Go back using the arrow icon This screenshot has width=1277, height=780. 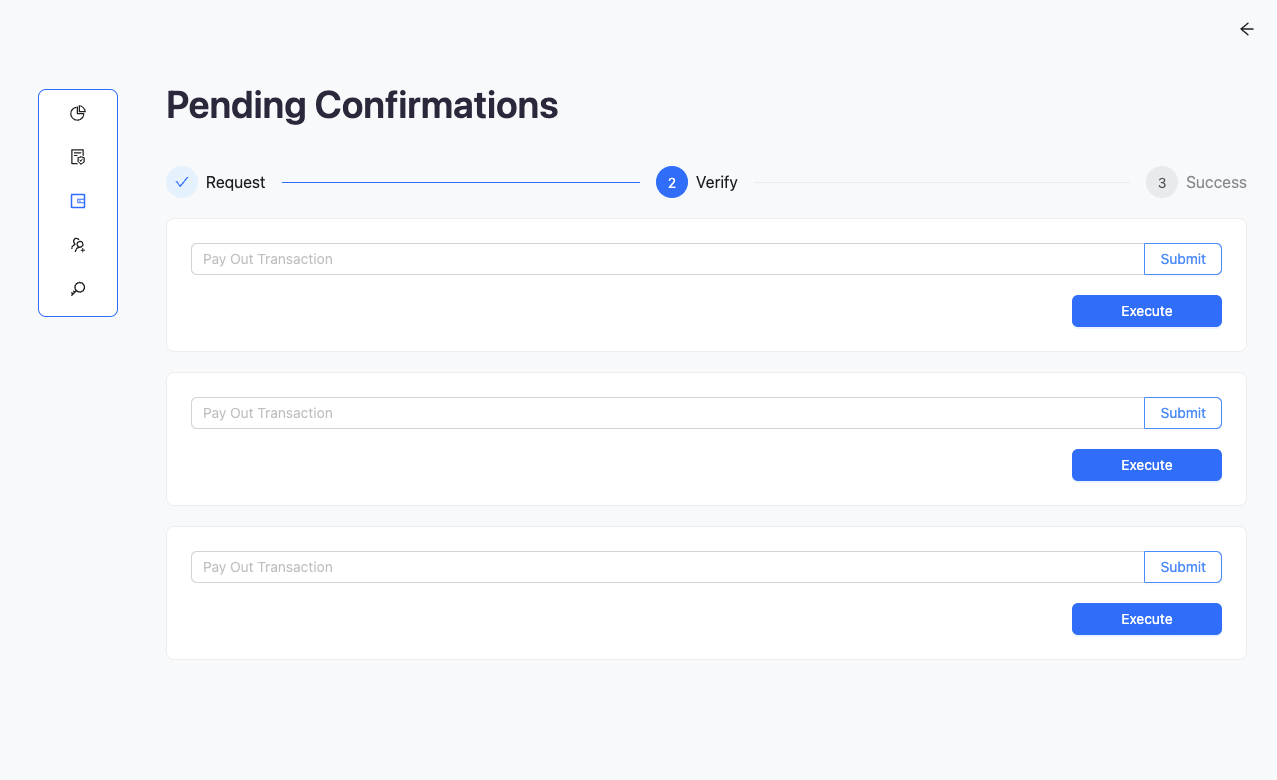click(x=1246, y=29)
